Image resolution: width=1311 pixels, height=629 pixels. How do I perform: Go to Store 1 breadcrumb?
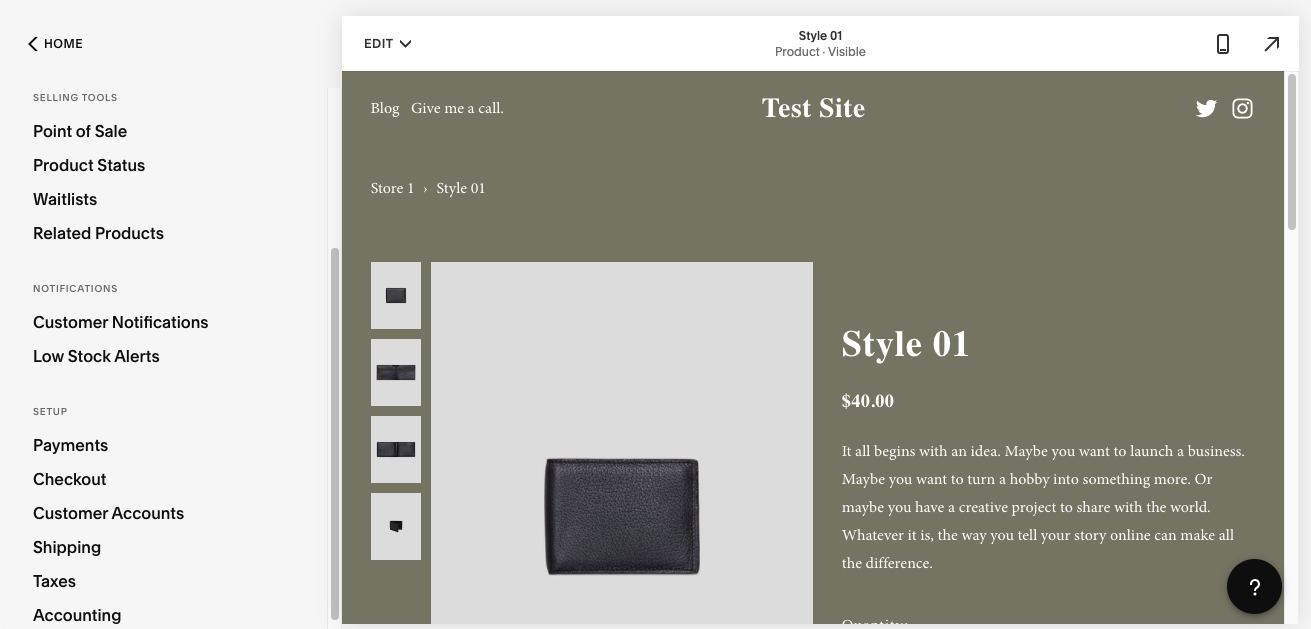(392, 188)
